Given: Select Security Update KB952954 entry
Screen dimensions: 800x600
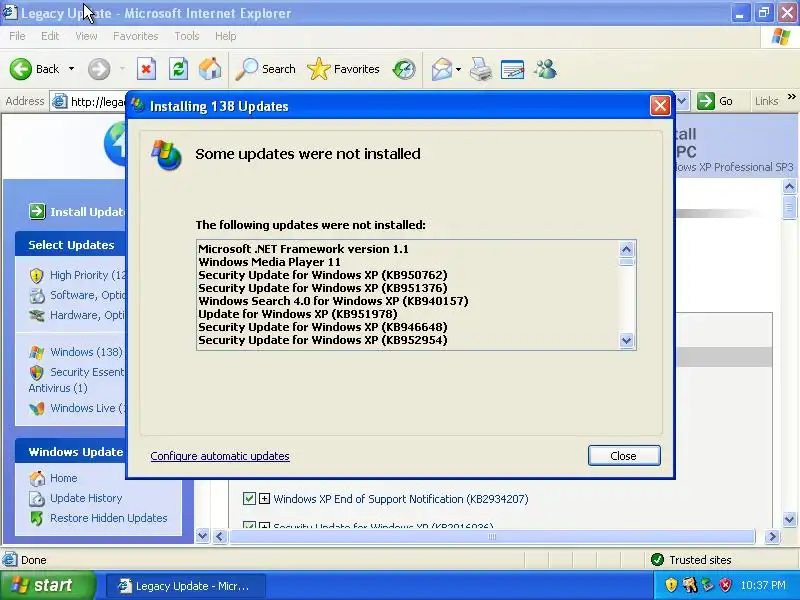Looking at the screenshot, I should (323, 340).
